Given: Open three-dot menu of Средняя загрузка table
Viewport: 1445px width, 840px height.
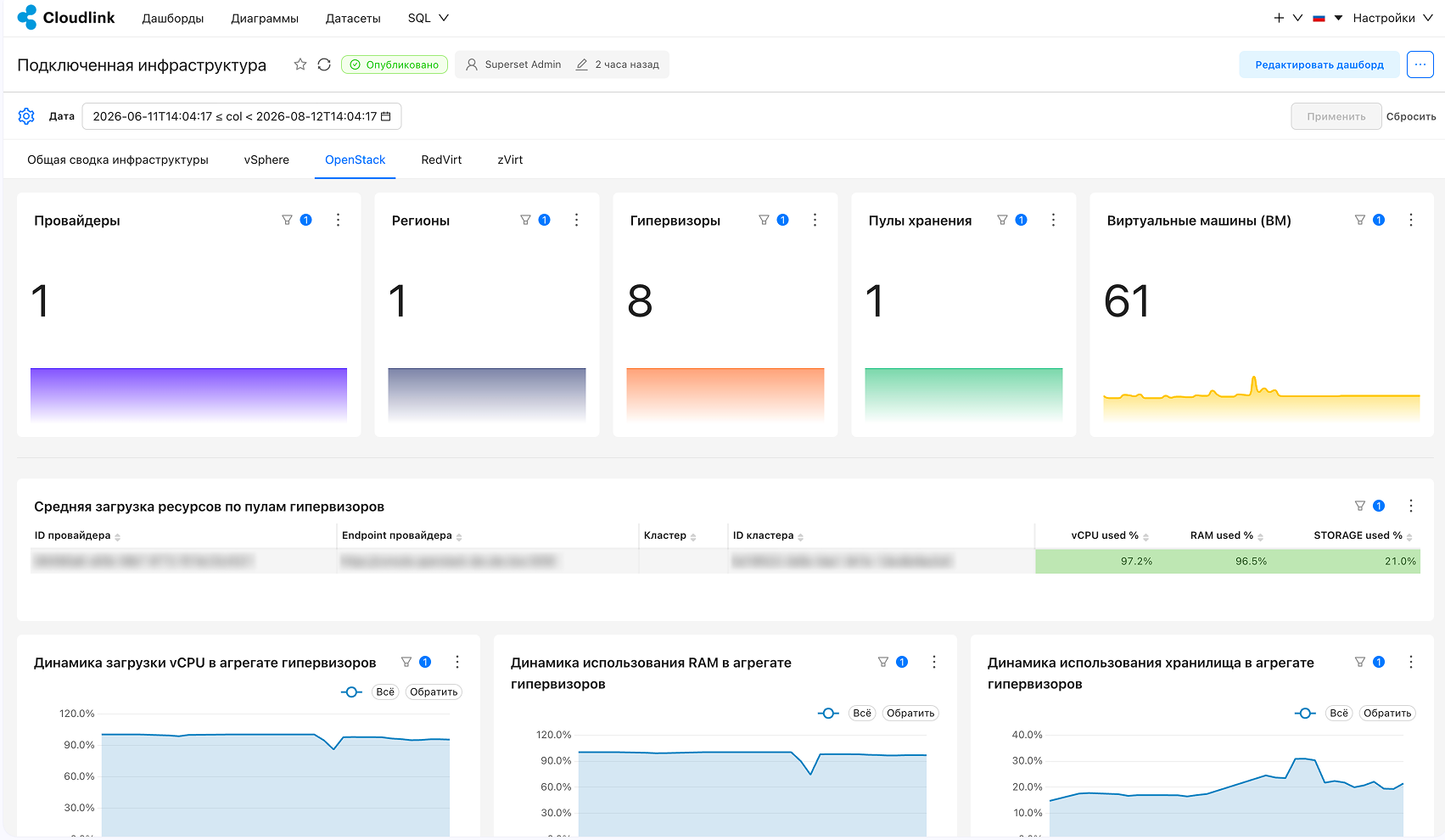Looking at the screenshot, I should tap(1411, 506).
